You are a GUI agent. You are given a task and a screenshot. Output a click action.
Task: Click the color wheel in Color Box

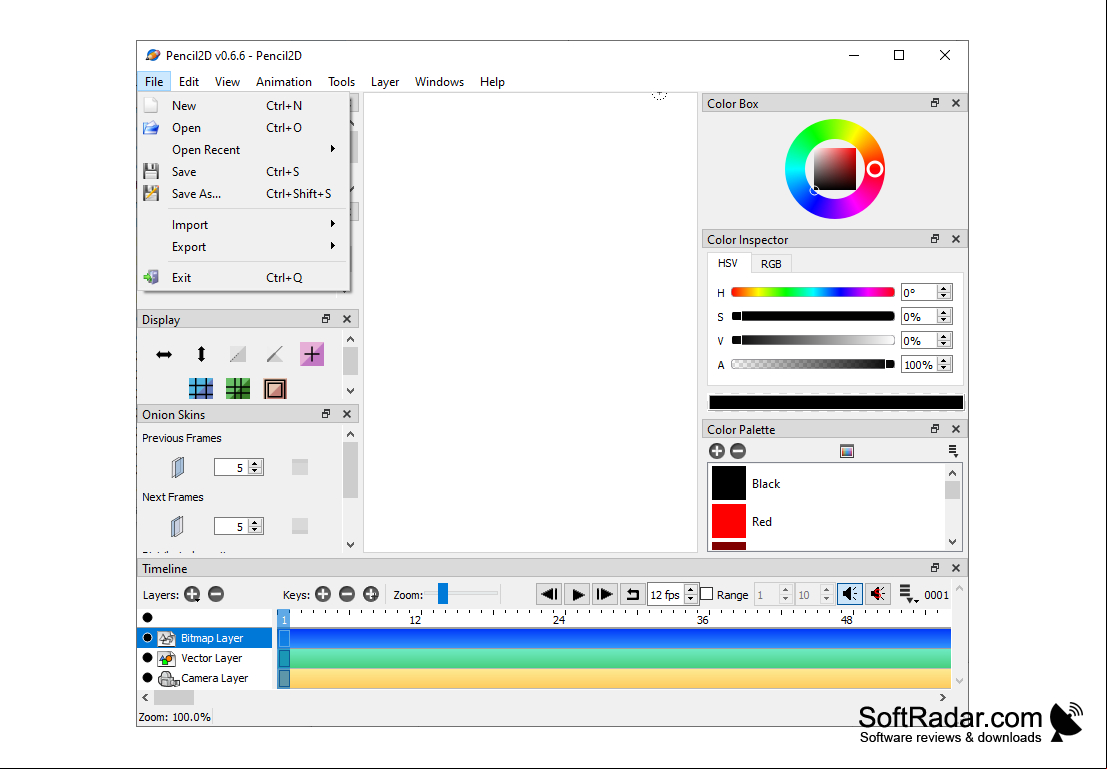[834, 169]
